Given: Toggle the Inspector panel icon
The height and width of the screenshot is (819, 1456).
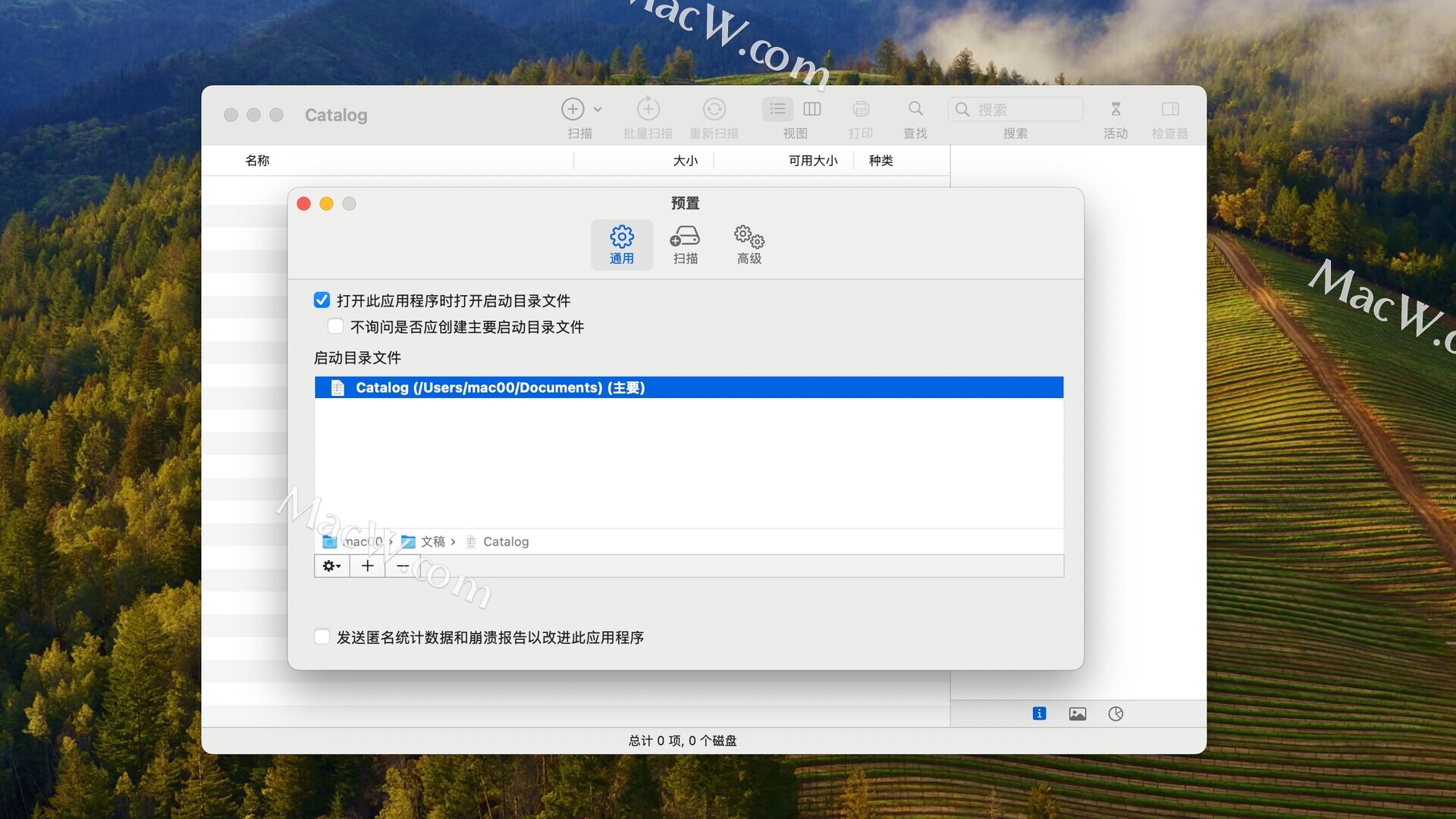Looking at the screenshot, I should pyautogui.click(x=1169, y=109).
